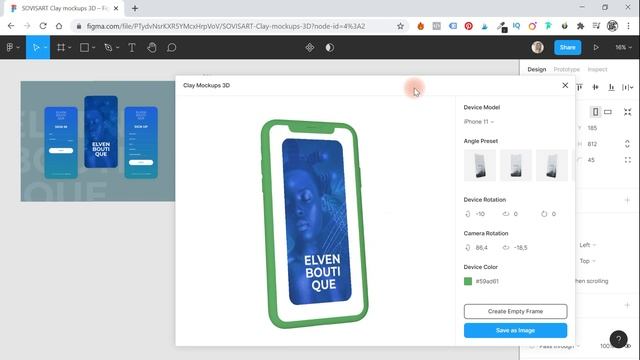Toggle constrain proportions icon
This screenshot has width=640, height=360.
pos(627,144)
